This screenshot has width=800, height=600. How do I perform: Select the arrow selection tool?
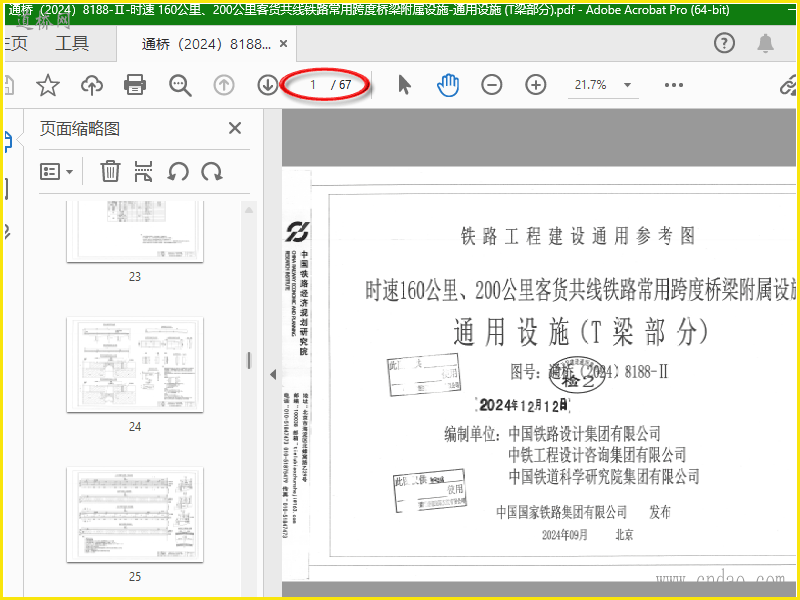[x=404, y=85]
